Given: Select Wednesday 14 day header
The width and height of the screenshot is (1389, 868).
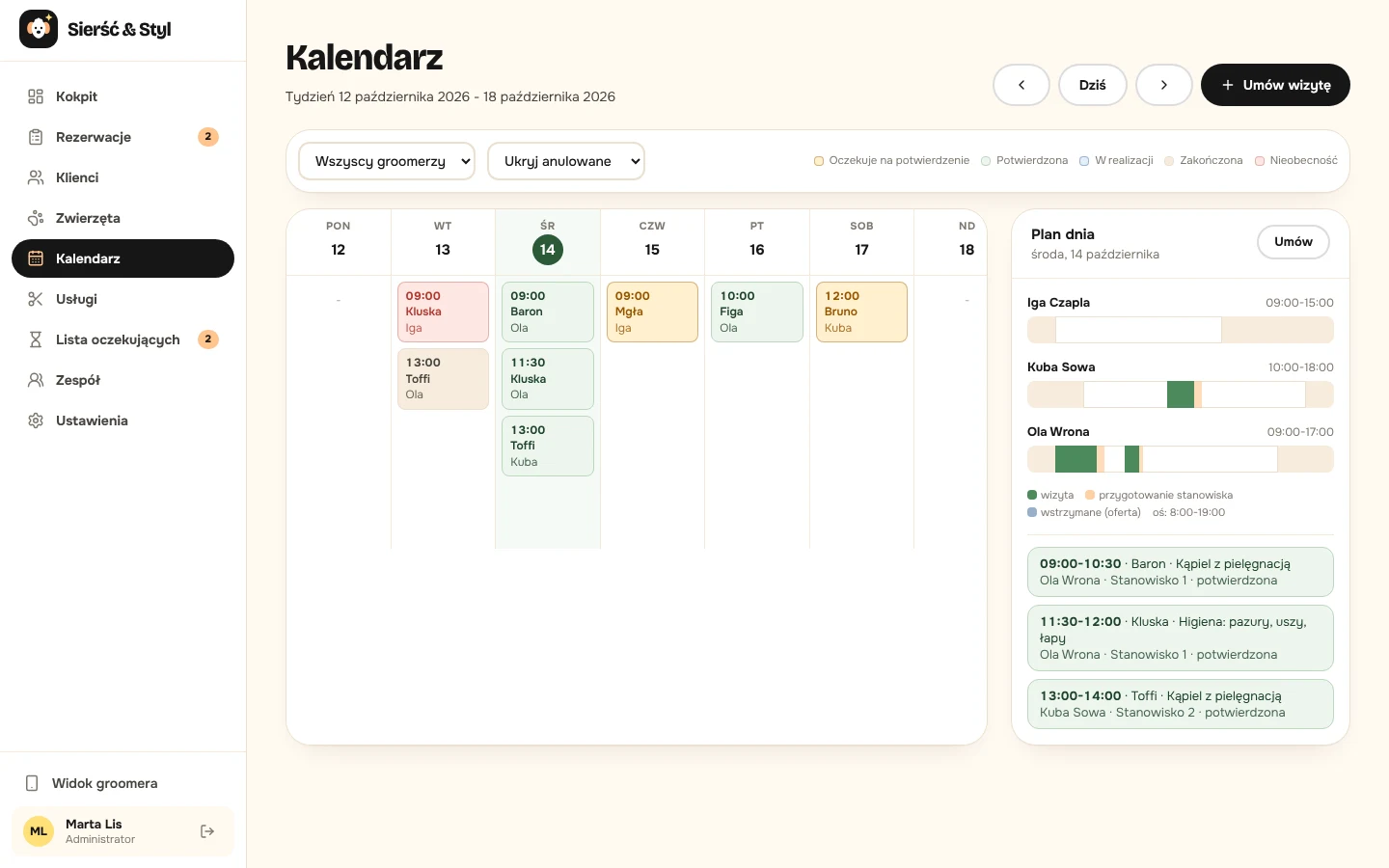Looking at the screenshot, I should (548, 240).
